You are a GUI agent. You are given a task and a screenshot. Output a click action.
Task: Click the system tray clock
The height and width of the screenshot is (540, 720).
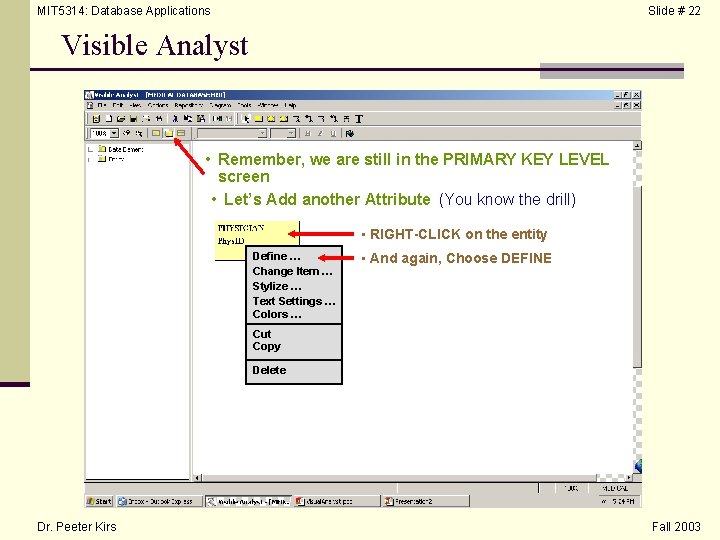click(624, 501)
